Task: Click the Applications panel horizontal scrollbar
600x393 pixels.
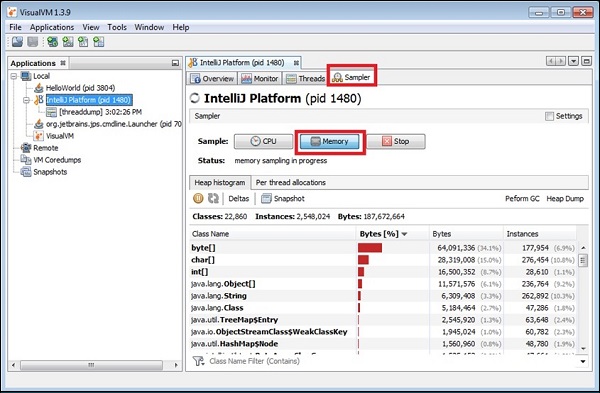Action: coord(91,365)
